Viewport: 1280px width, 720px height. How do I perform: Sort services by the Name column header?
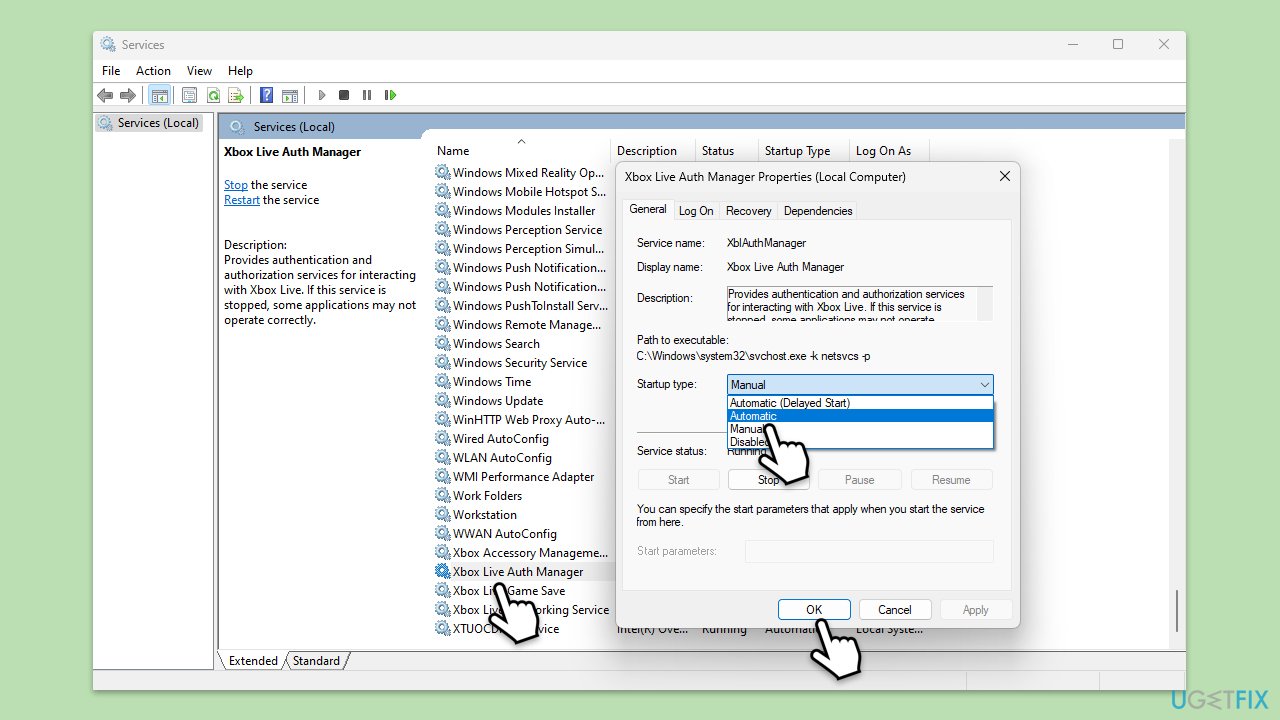tap(453, 151)
